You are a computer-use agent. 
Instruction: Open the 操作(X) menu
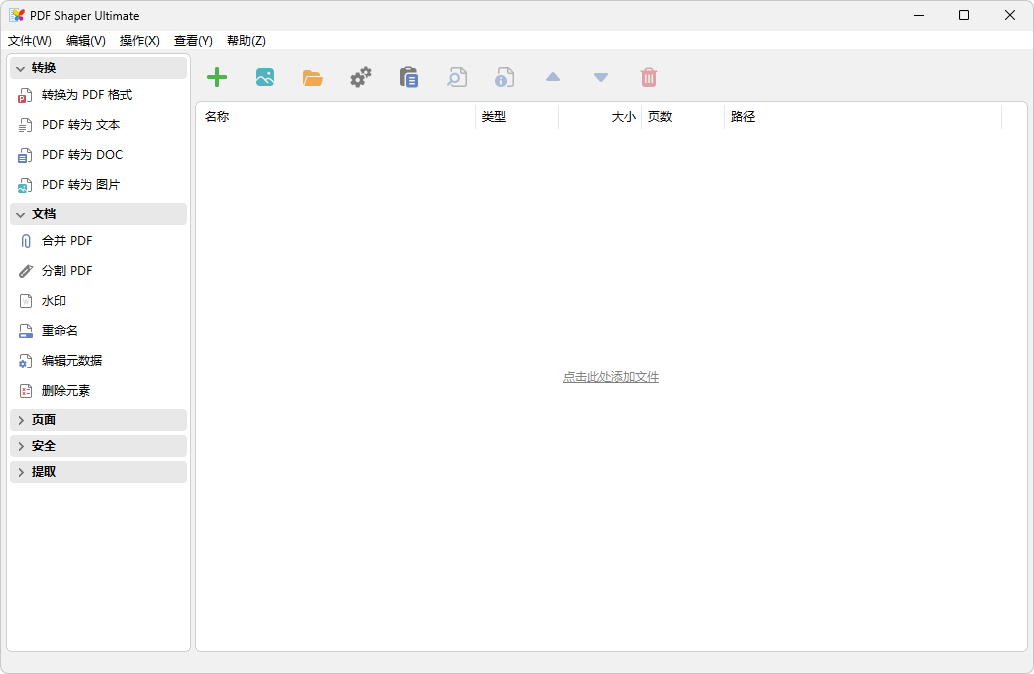tap(139, 41)
